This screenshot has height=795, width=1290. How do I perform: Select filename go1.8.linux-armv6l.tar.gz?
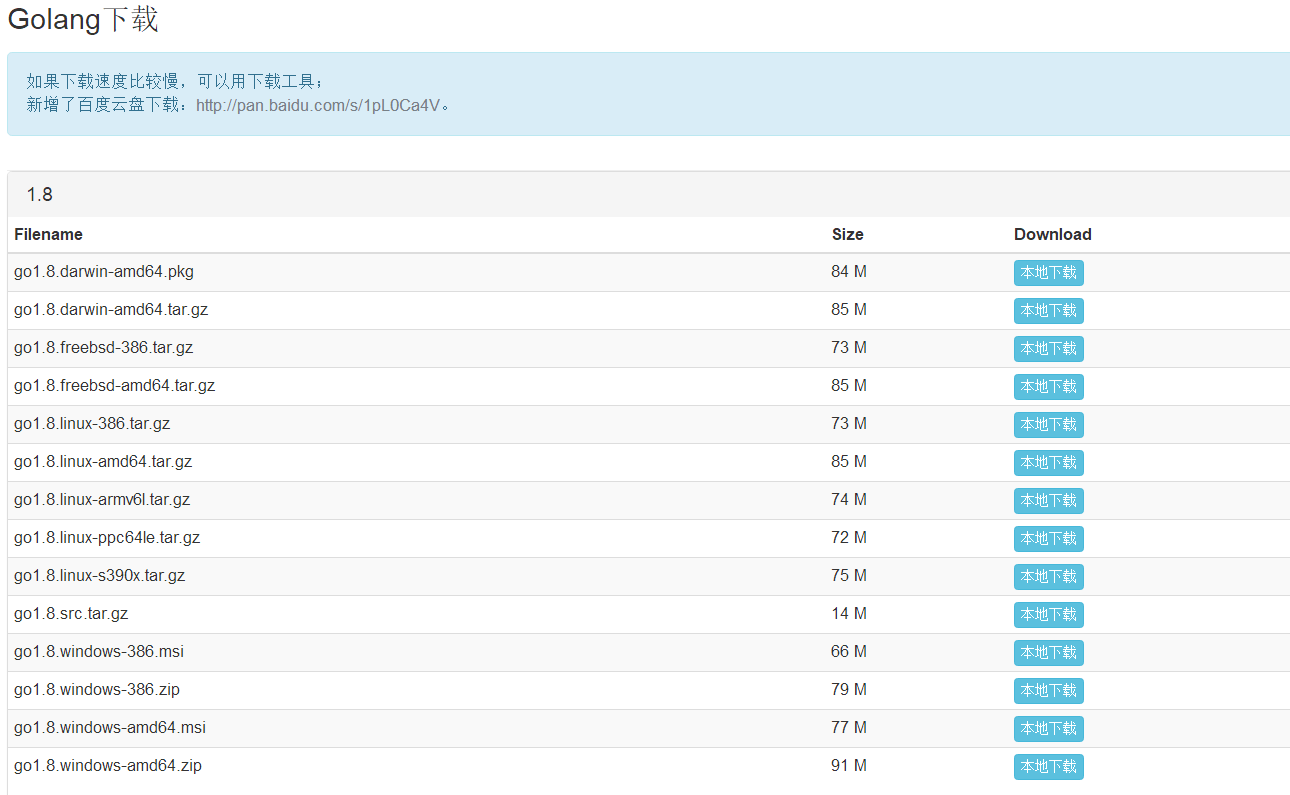tap(102, 500)
